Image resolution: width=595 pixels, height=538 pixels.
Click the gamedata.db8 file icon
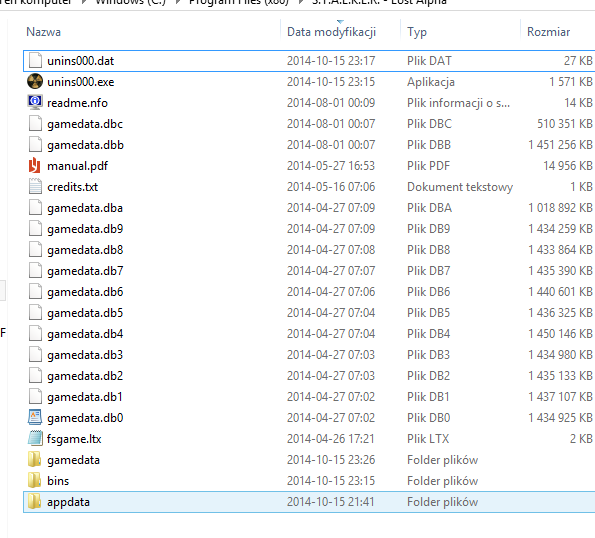(x=35, y=250)
